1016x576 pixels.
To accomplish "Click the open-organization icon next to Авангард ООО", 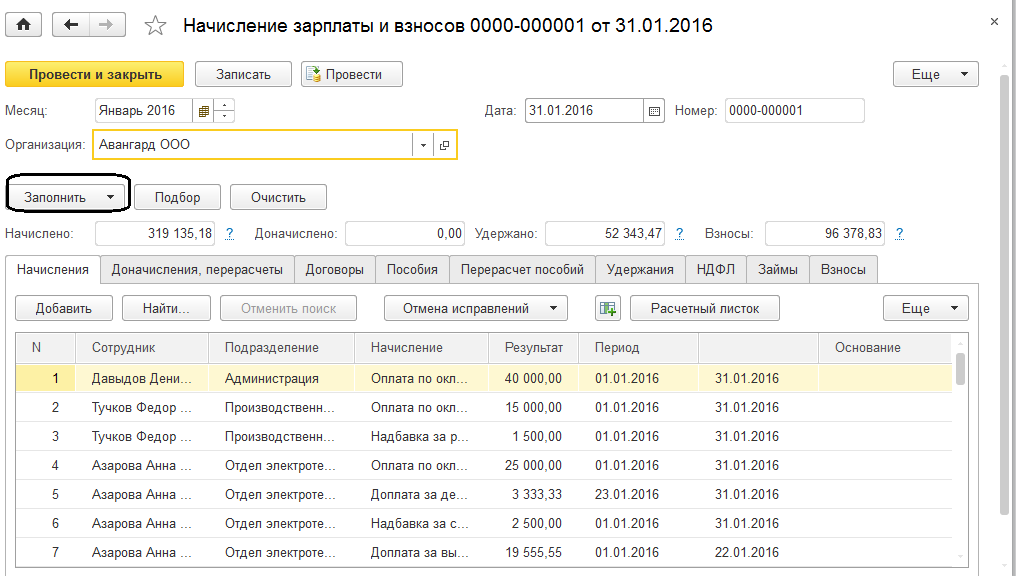I will (x=445, y=145).
